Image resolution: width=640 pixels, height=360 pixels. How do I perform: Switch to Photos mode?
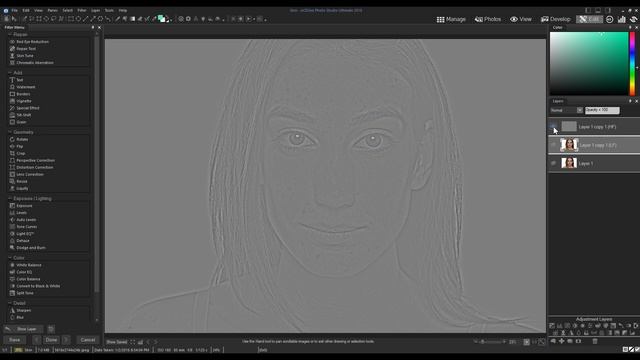point(488,19)
